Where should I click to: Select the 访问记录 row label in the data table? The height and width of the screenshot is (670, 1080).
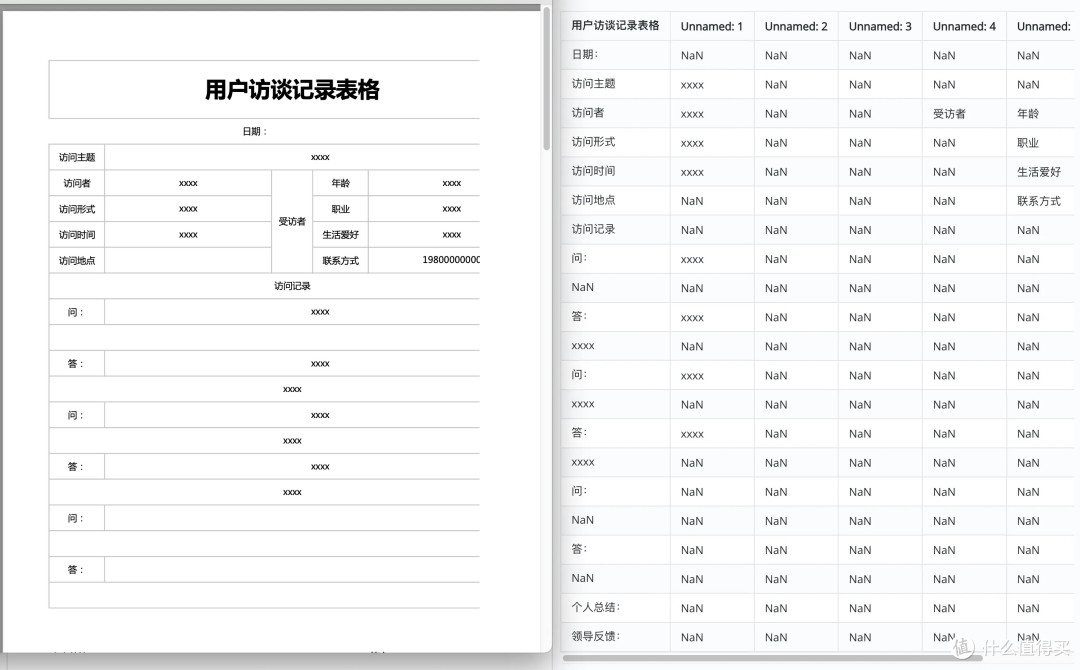(x=593, y=229)
